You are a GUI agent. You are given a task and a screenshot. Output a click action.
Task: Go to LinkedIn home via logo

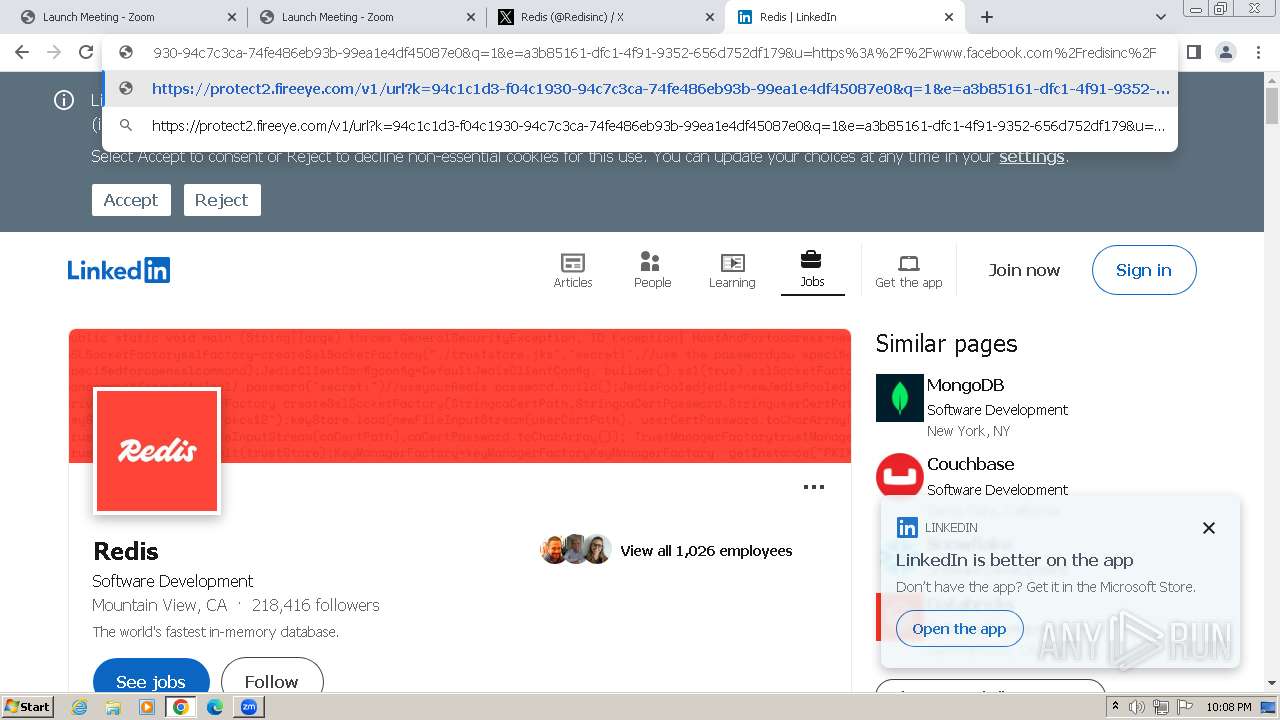(x=119, y=270)
